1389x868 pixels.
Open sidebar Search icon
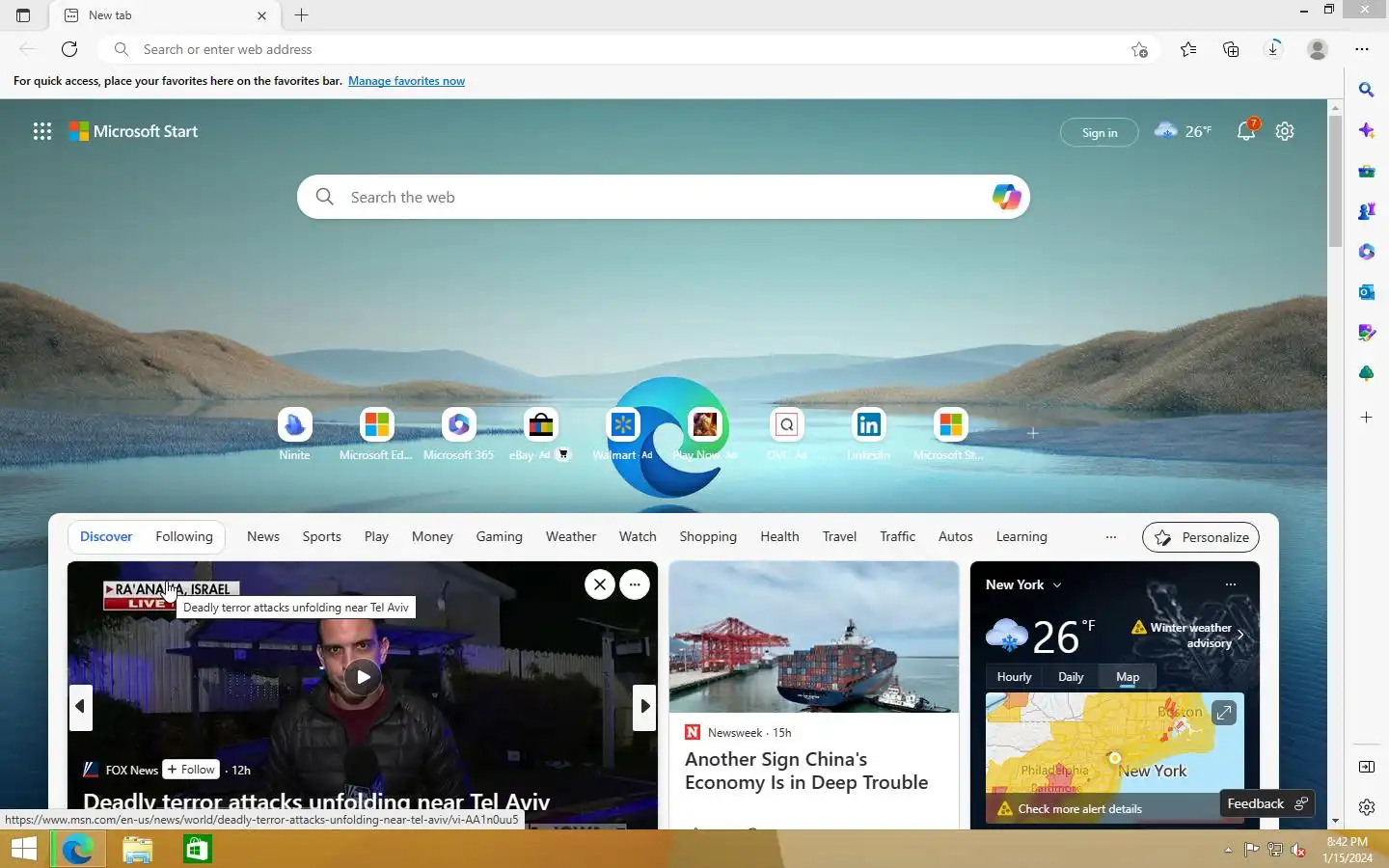click(1367, 90)
